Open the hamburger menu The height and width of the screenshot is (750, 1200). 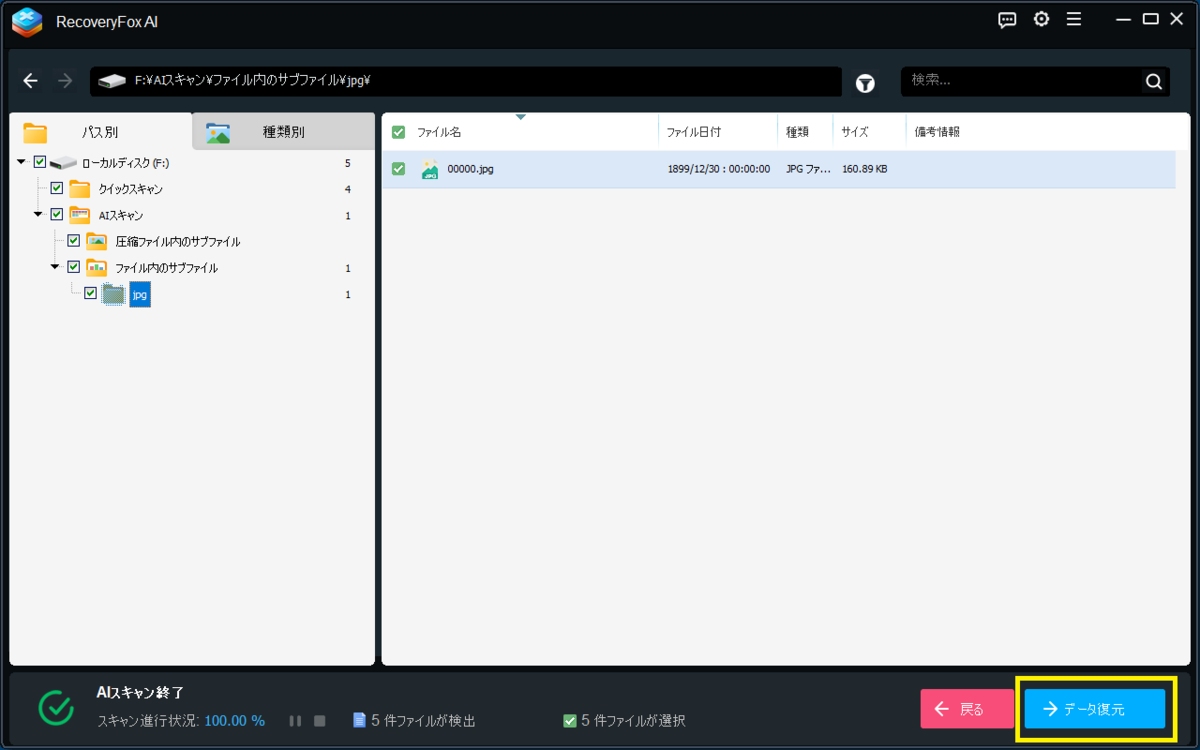(x=1073, y=19)
